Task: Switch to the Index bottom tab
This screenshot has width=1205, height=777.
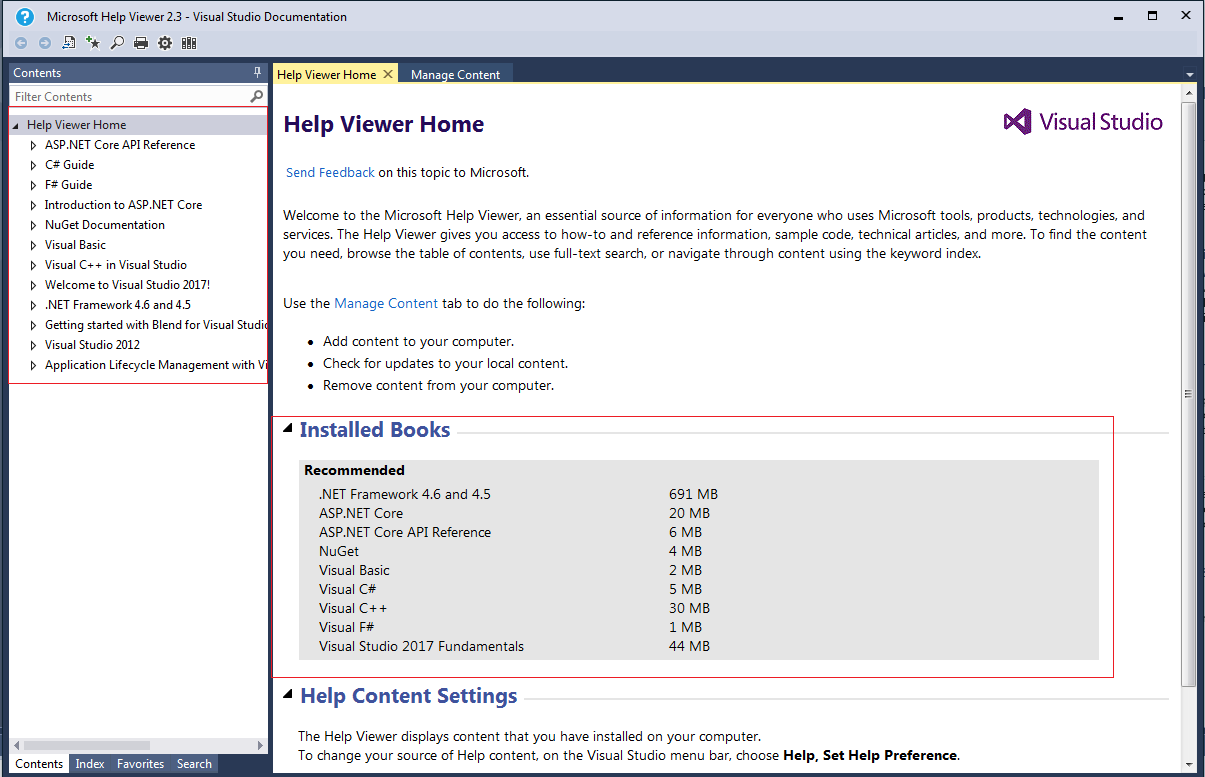Action: tap(90, 763)
